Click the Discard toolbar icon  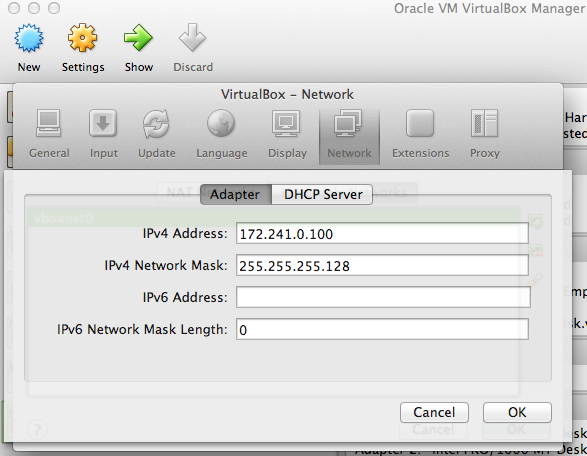pyautogui.click(x=192, y=38)
